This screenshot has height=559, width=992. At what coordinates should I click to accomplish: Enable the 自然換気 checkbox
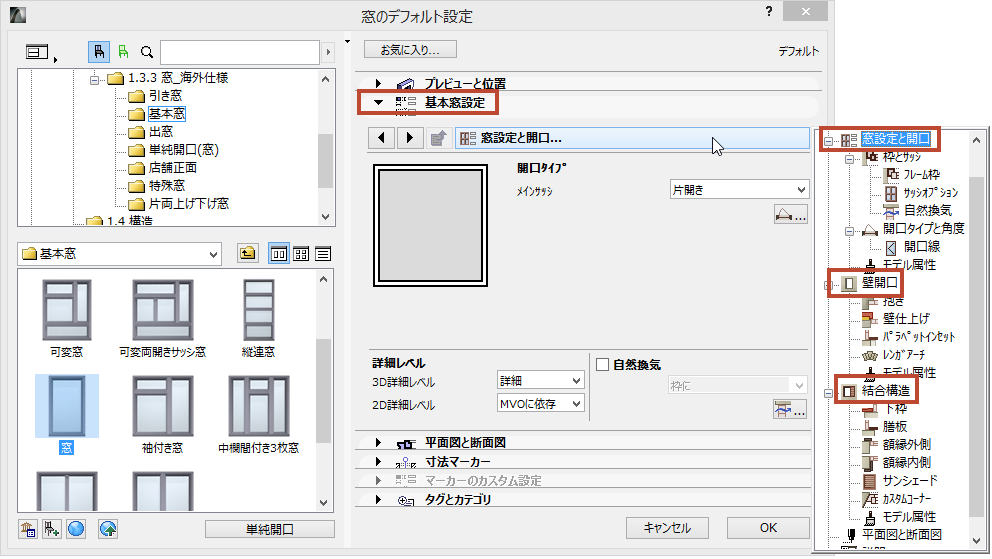click(602, 365)
